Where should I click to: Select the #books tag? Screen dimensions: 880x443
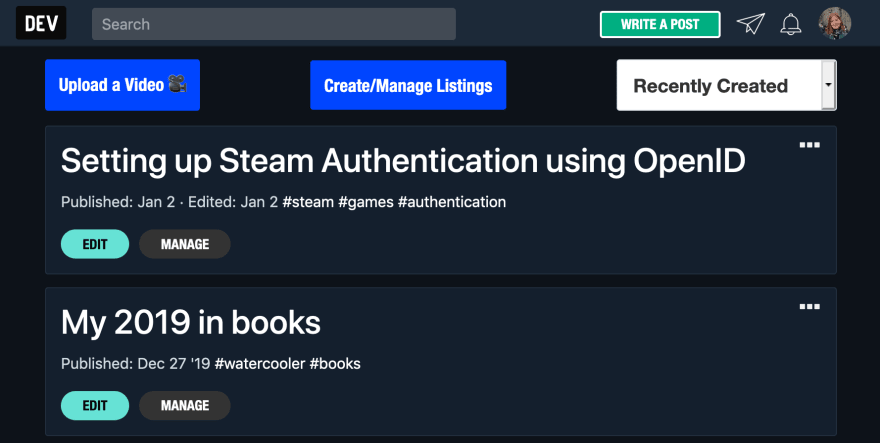click(335, 364)
